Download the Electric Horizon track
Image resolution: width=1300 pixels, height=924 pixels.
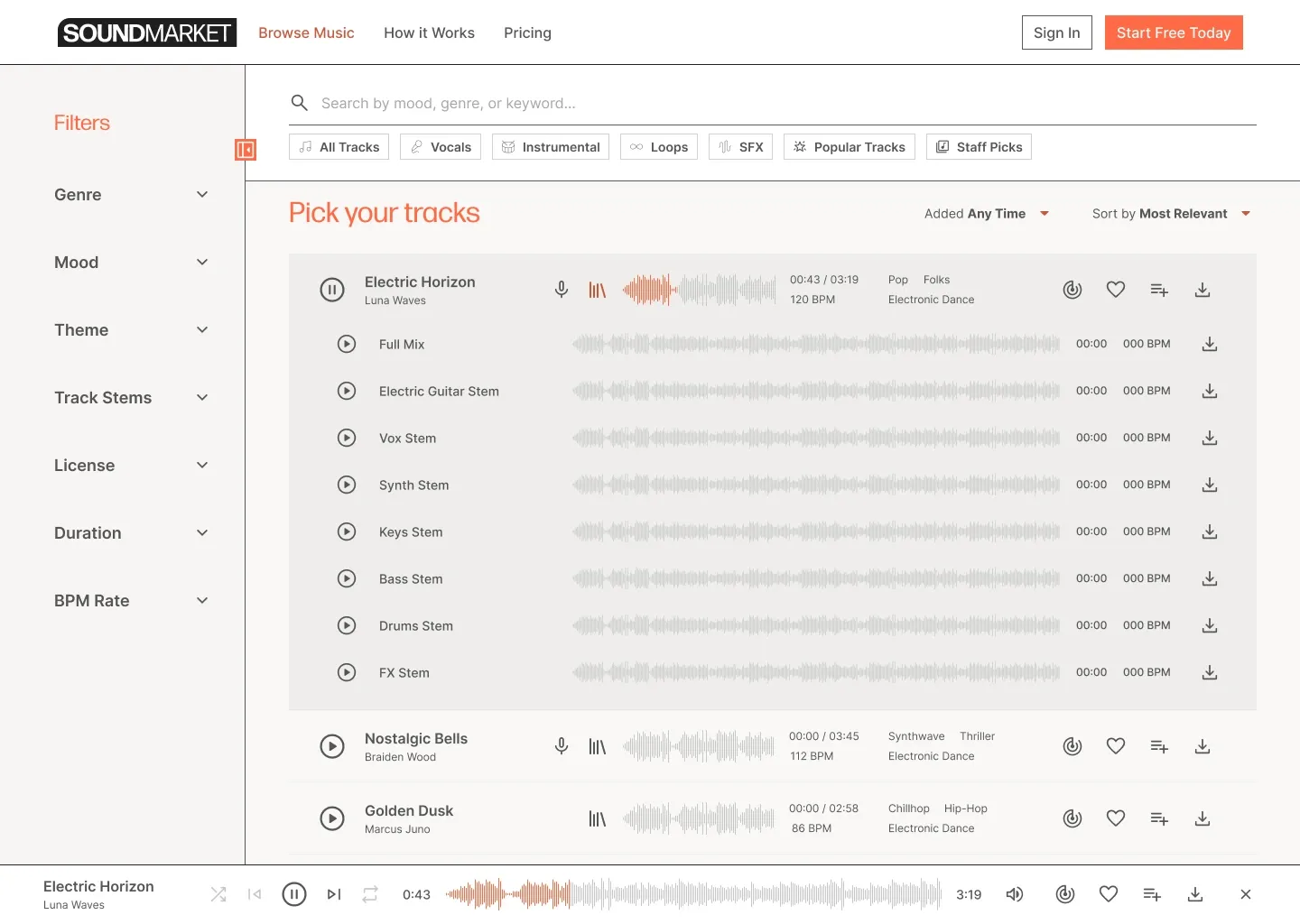tap(1202, 290)
